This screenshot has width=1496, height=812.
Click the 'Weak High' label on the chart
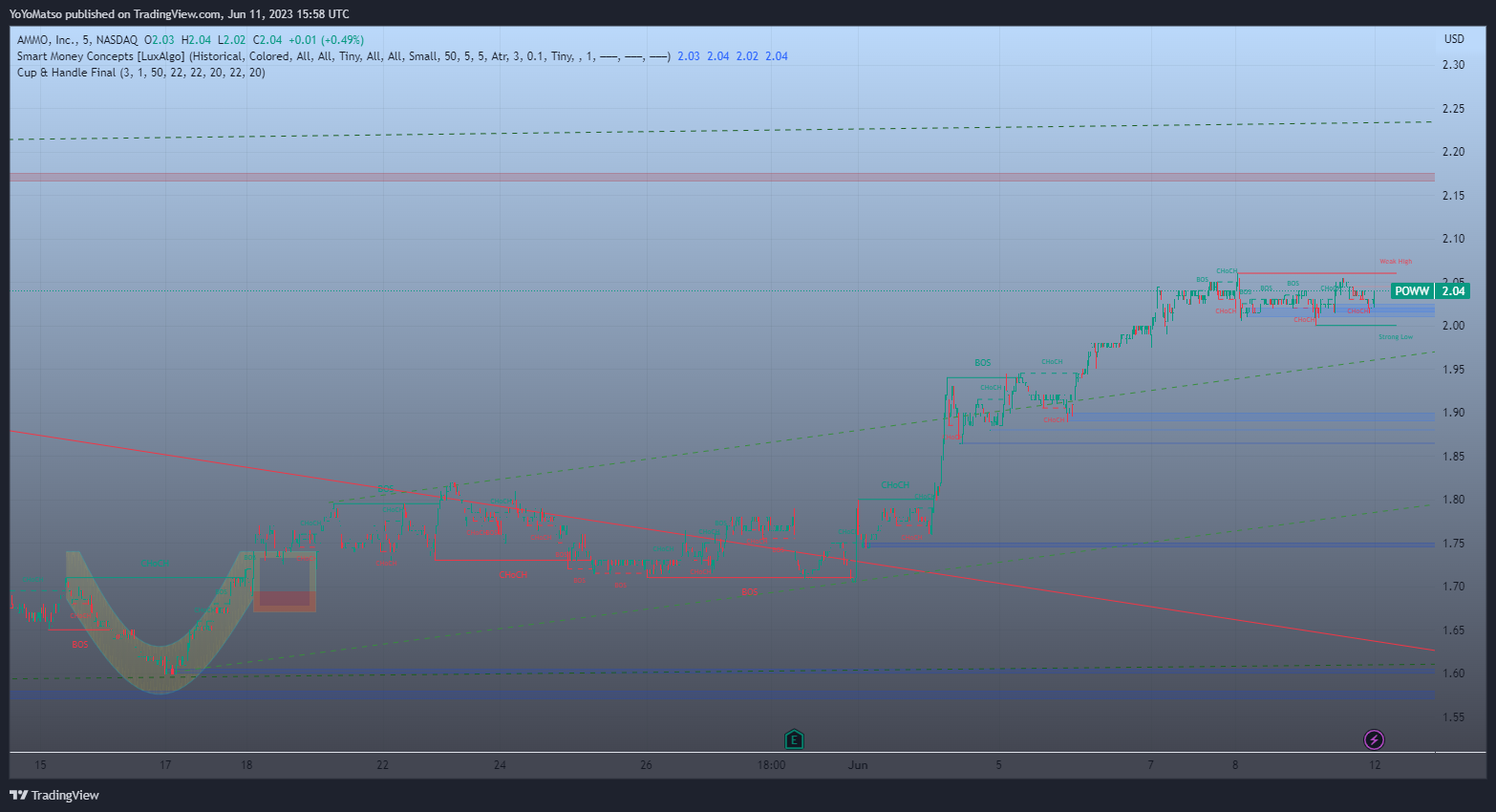[x=1396, y=261]
